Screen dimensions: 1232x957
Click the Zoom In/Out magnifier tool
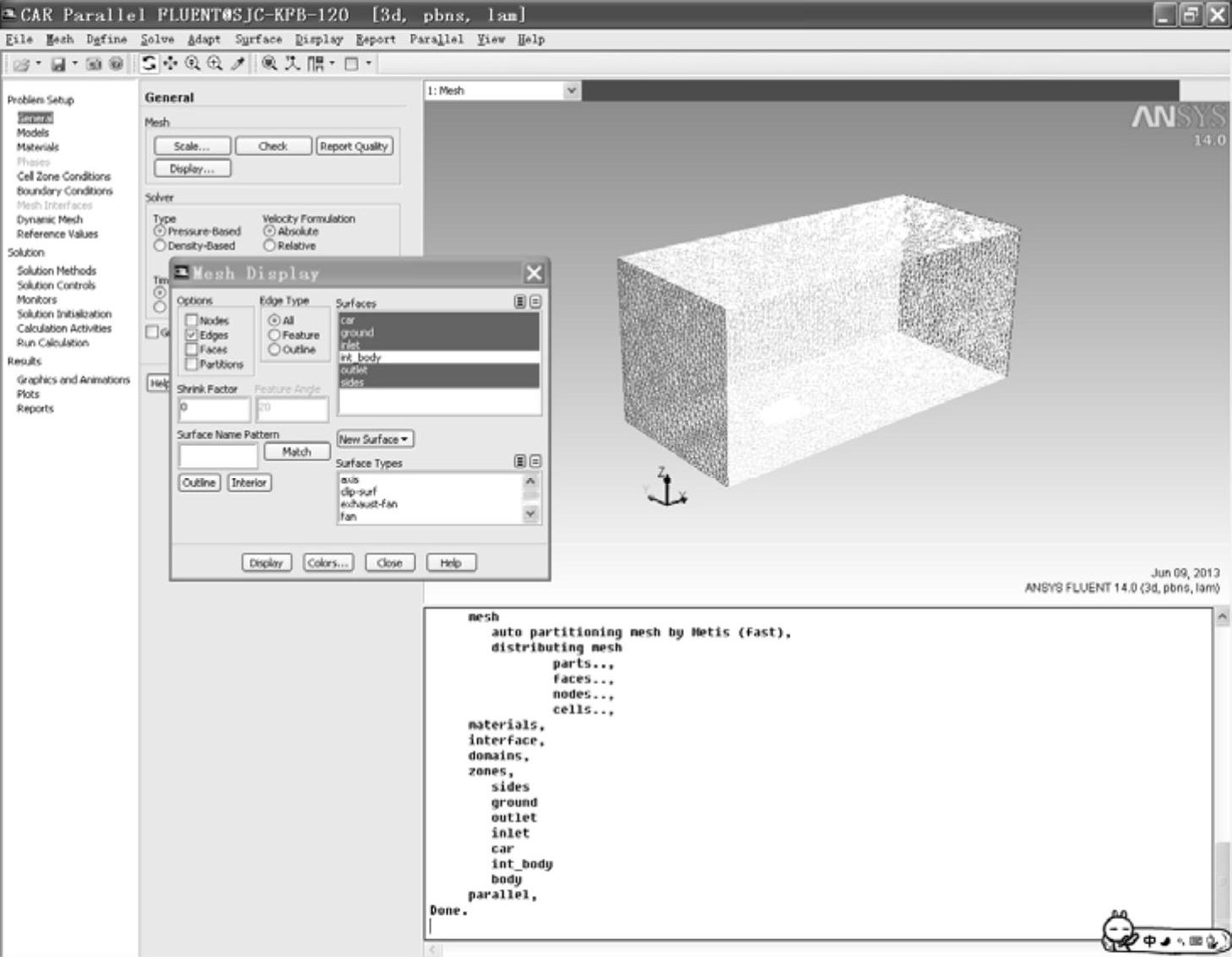[193, 63]
